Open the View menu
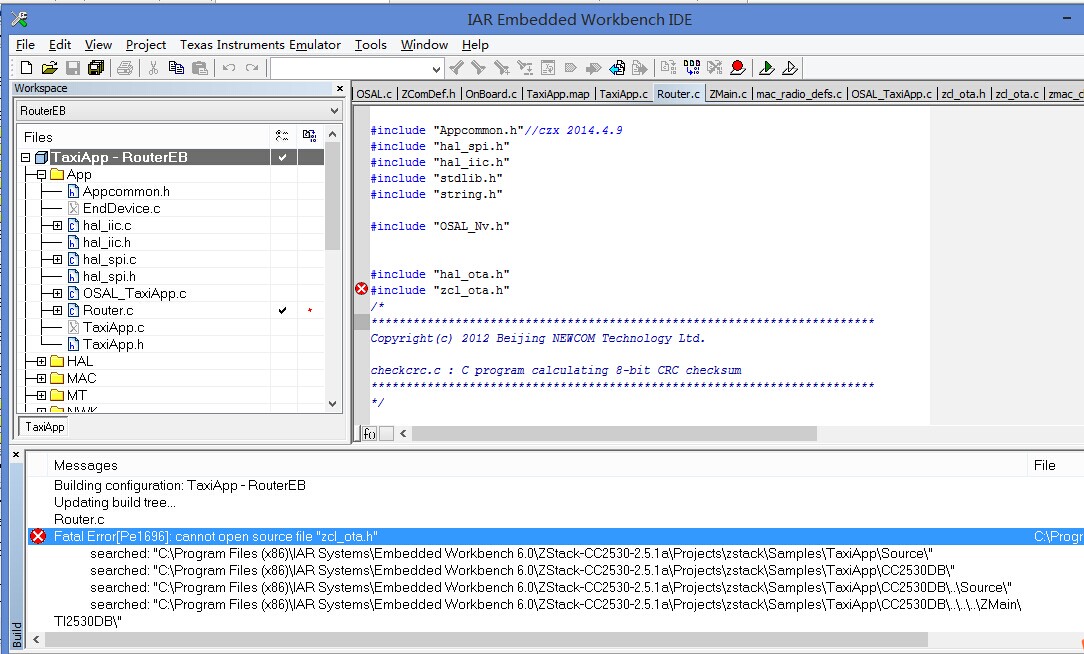Screen dimensions: 1084x654 [x=98, y=44]
